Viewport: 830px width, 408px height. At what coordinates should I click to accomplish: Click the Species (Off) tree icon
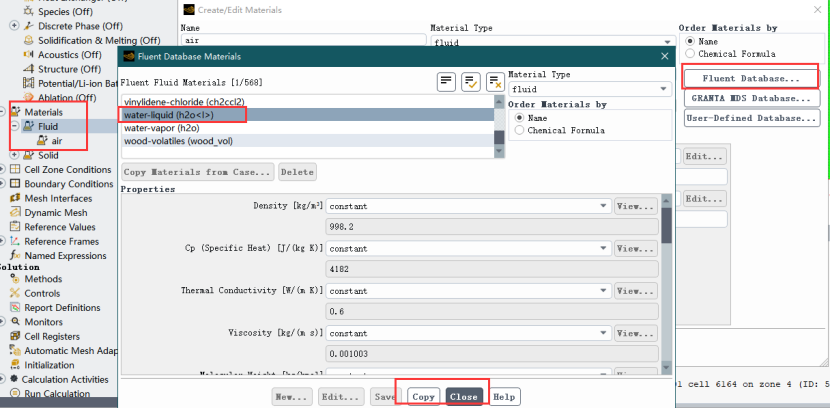pyautogui.click(x=29, y=11)
